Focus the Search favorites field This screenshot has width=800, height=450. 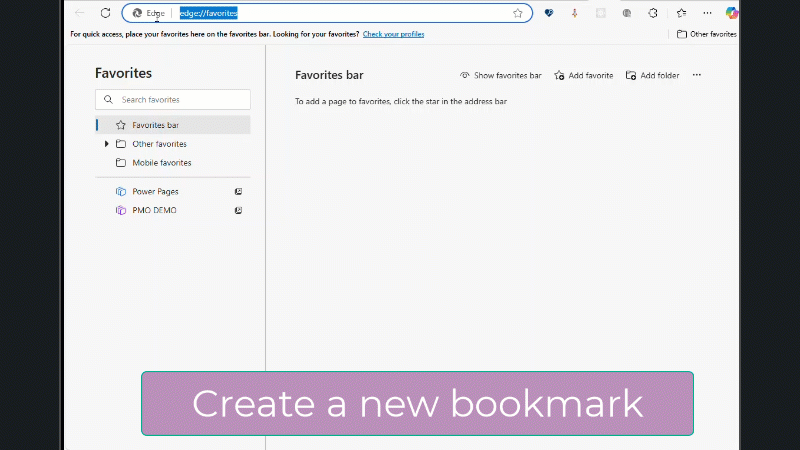click(x=173, y=99)
